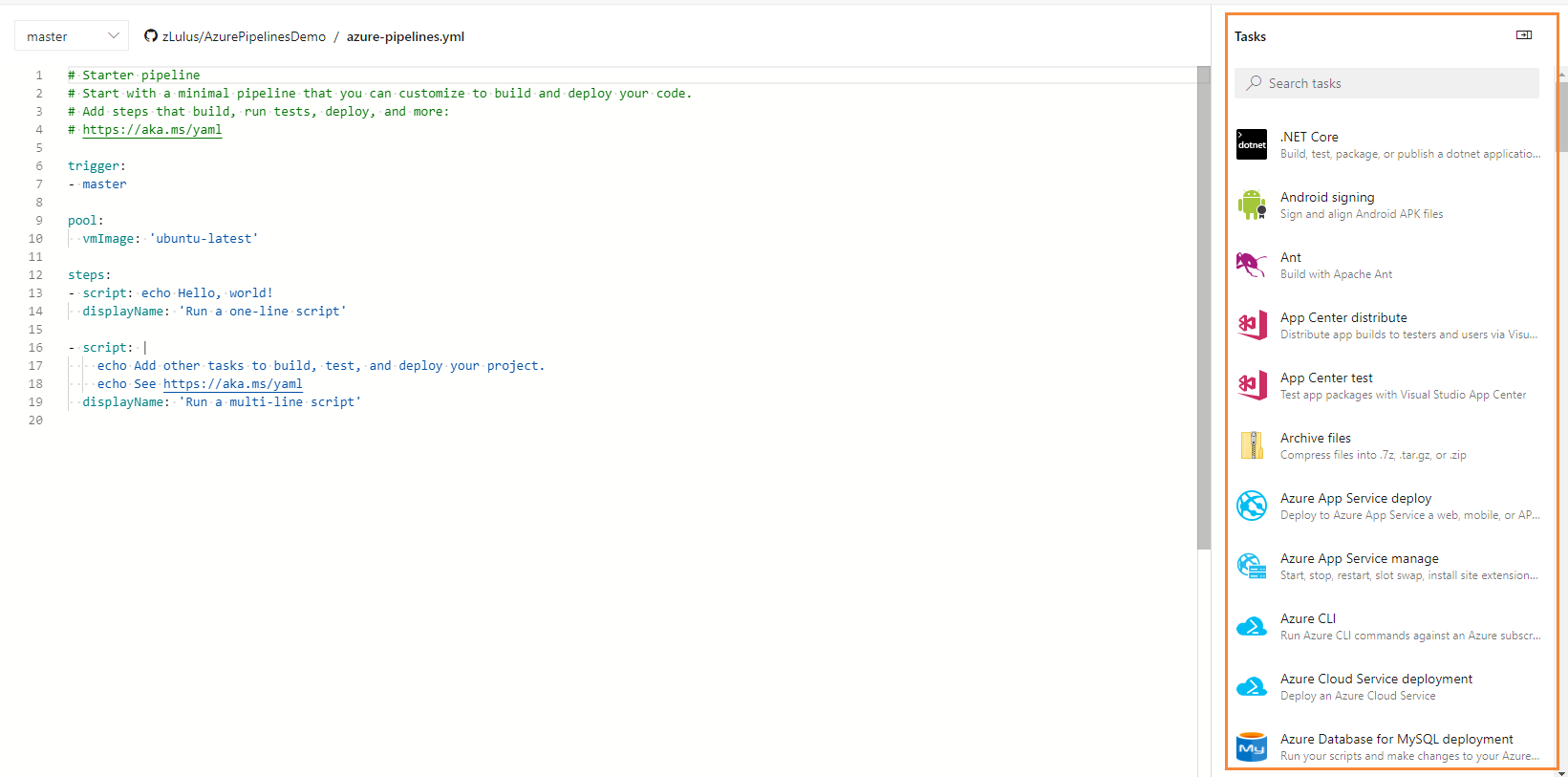Click 'Compress files into .7z' description
The image size is (1568, 777).
click(x=1373, y=455)
